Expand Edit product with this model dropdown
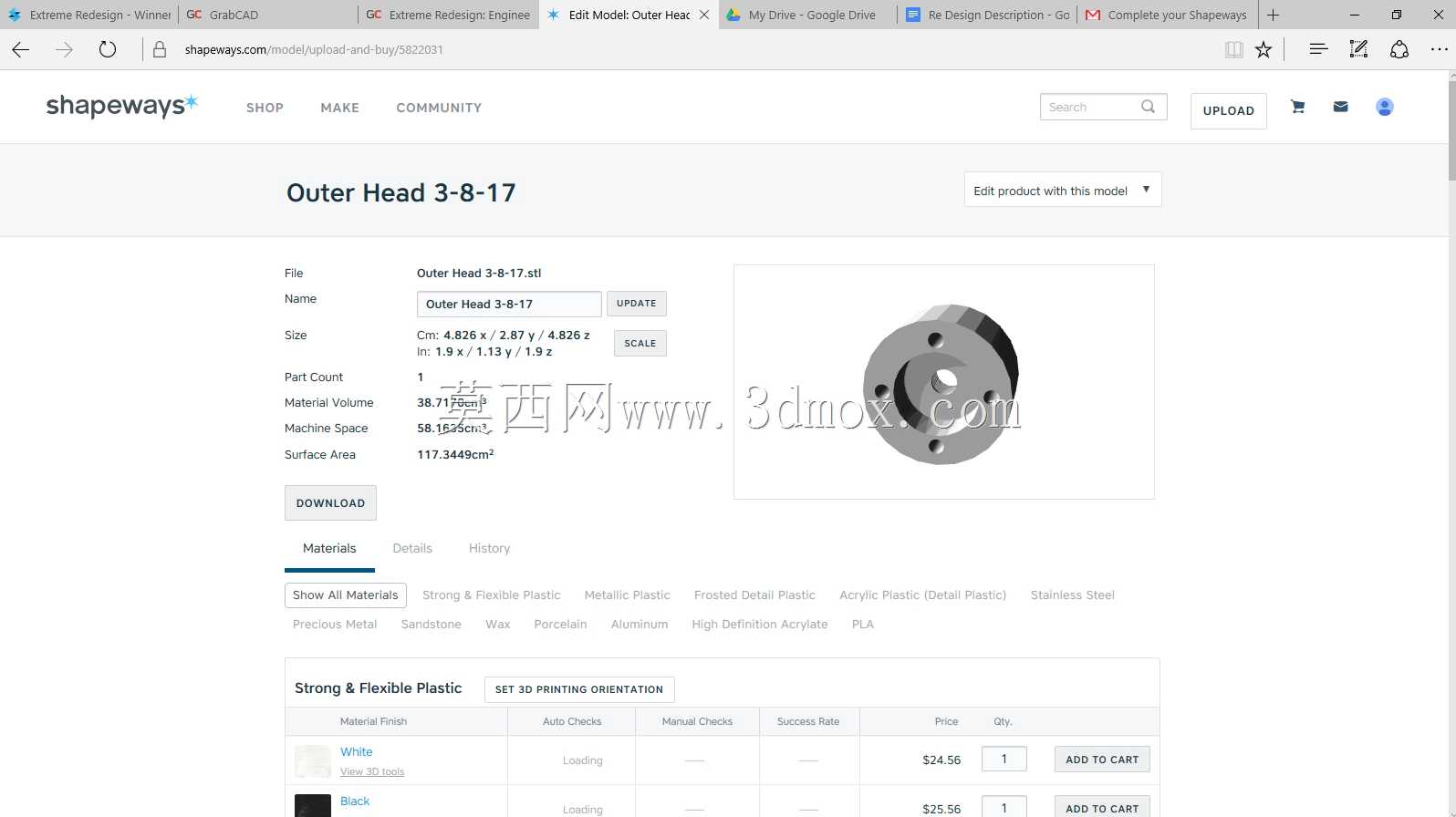 pos(1063,190)
